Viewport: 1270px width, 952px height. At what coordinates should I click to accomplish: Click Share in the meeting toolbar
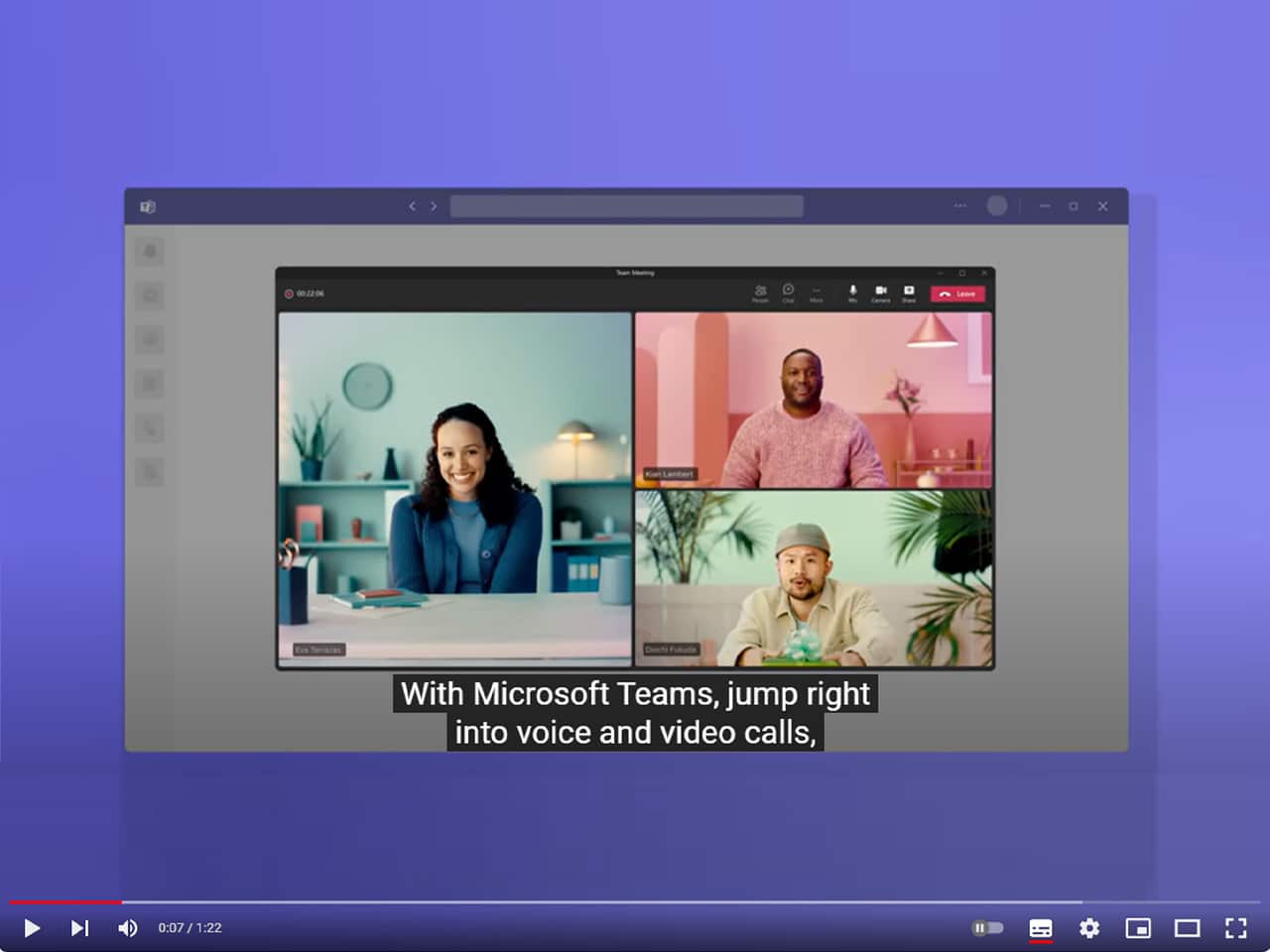(908, 294)
